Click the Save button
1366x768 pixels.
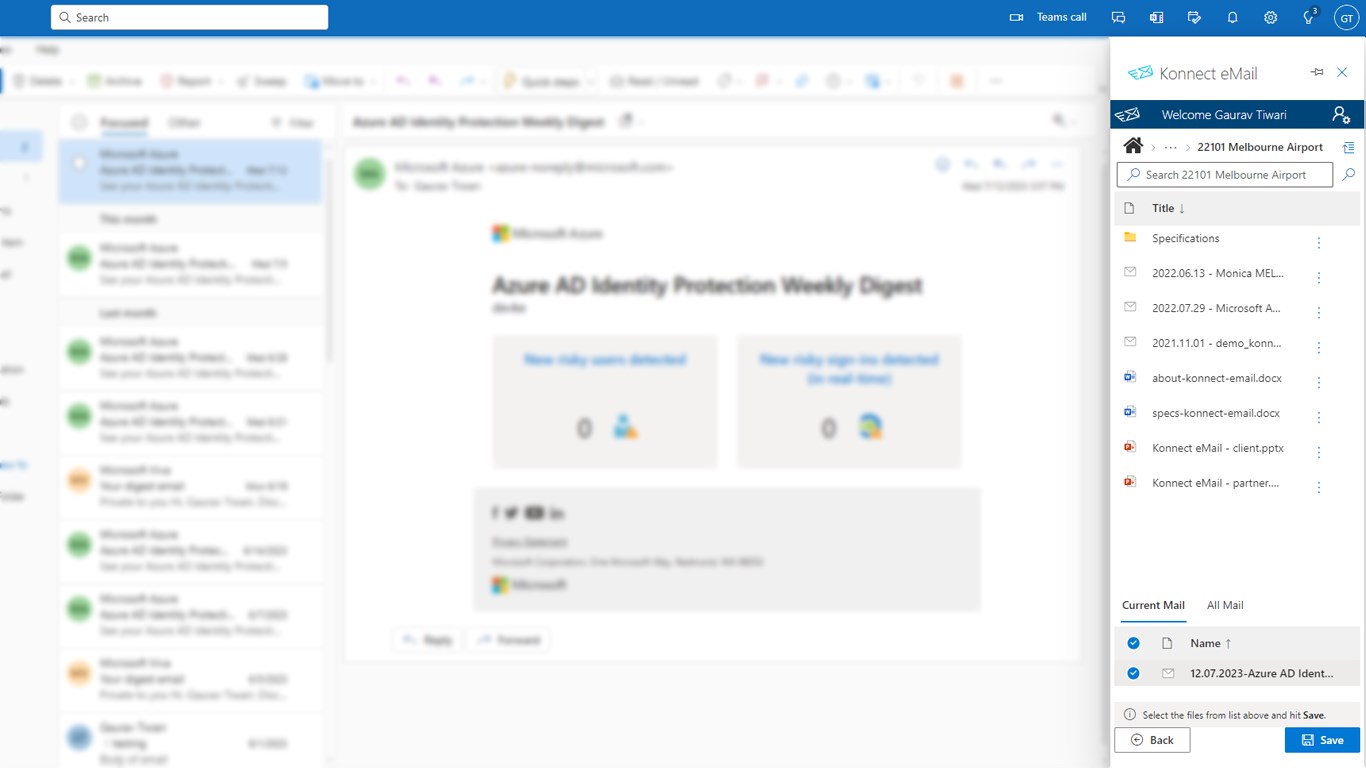pyautogui.click(x=1322, y=740)
